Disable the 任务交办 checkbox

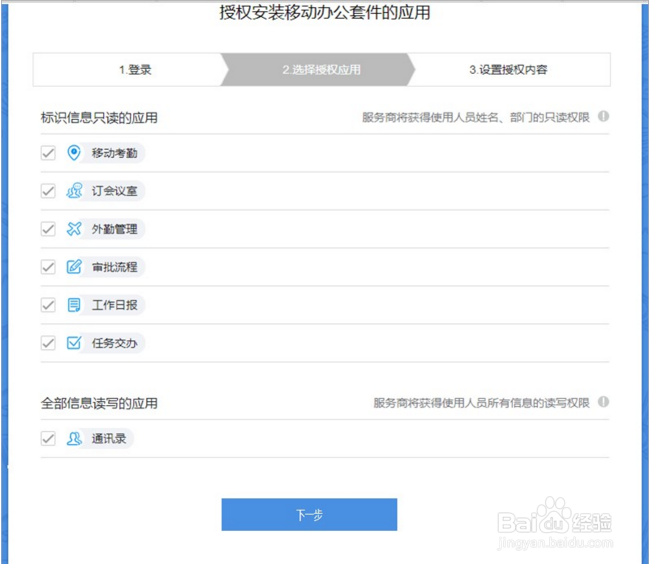pyautogui.click(x=48, y=343)
